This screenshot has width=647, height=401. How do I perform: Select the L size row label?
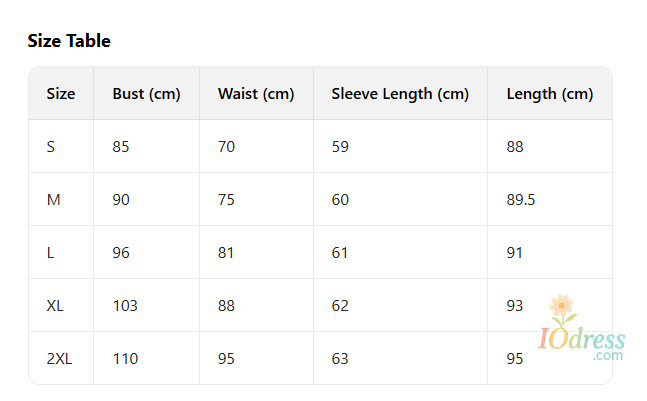coord(51,253)
